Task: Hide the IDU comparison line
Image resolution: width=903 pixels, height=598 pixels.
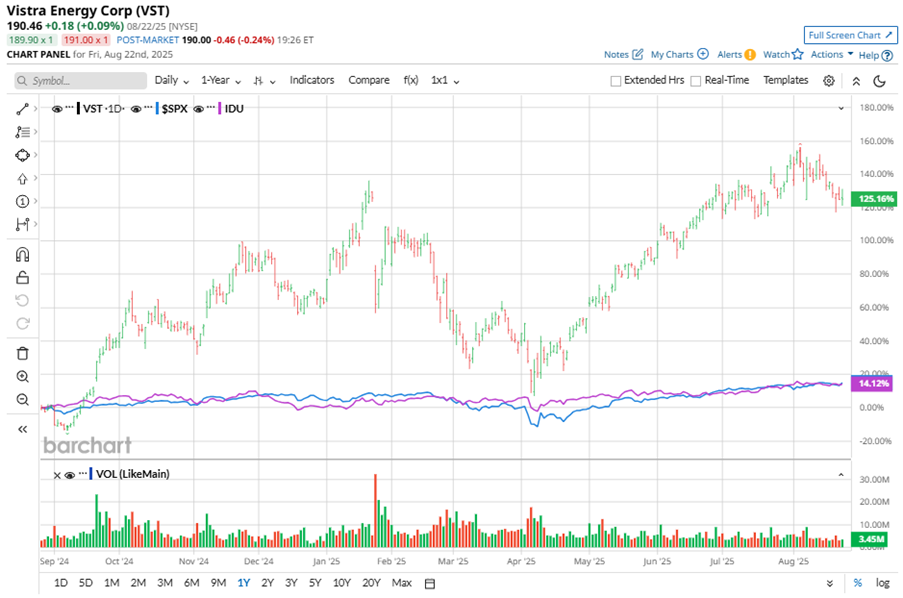Action: point(199,109)
